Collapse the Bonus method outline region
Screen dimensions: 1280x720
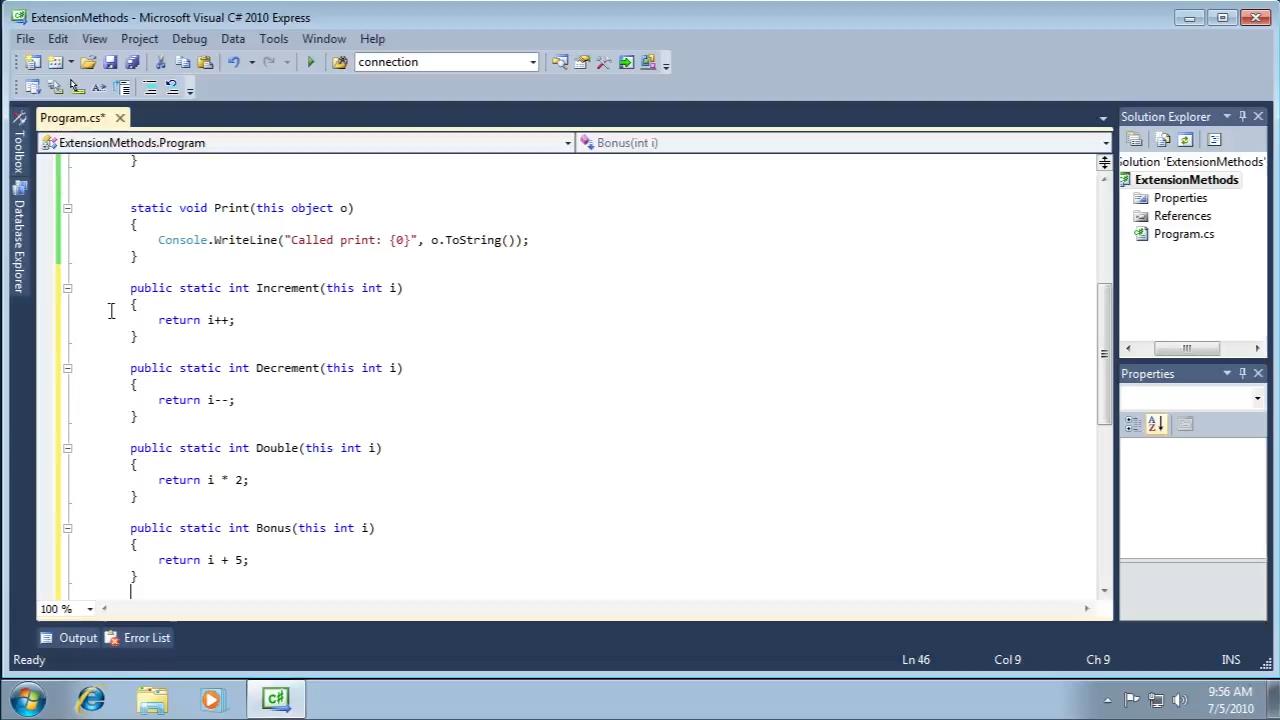67,528
